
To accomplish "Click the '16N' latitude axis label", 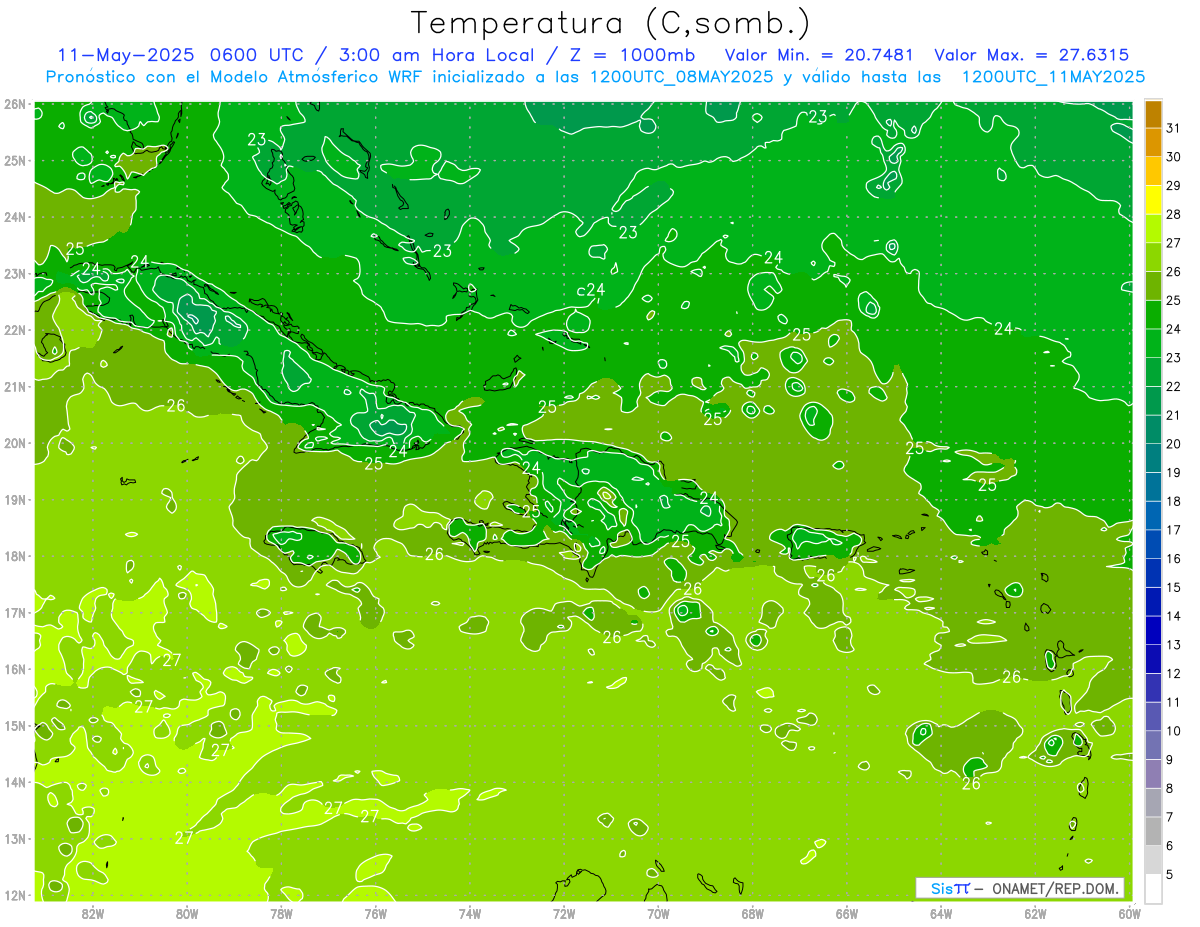I will (x=15, y=669).
